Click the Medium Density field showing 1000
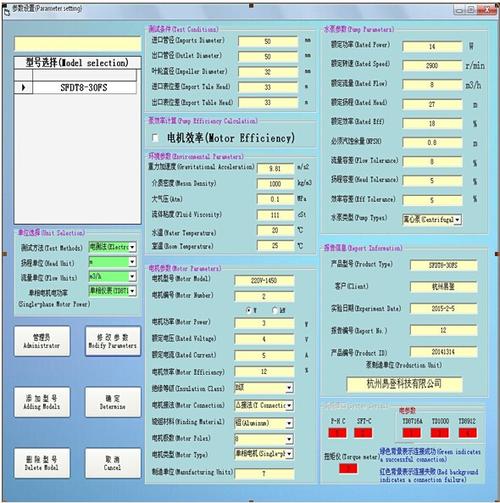 click(275, 184)
